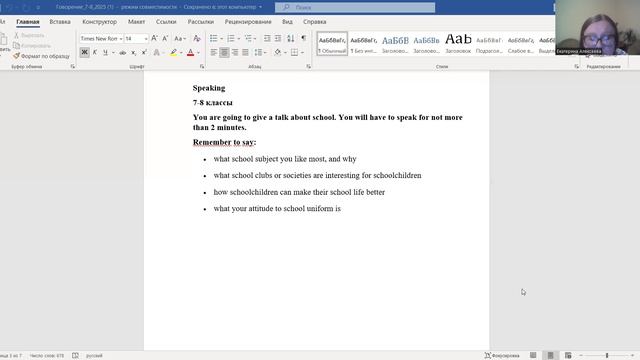Open the Рассылки tab
Image resolution: width=640 pixels, height=360 pixels.
point(201,22)
